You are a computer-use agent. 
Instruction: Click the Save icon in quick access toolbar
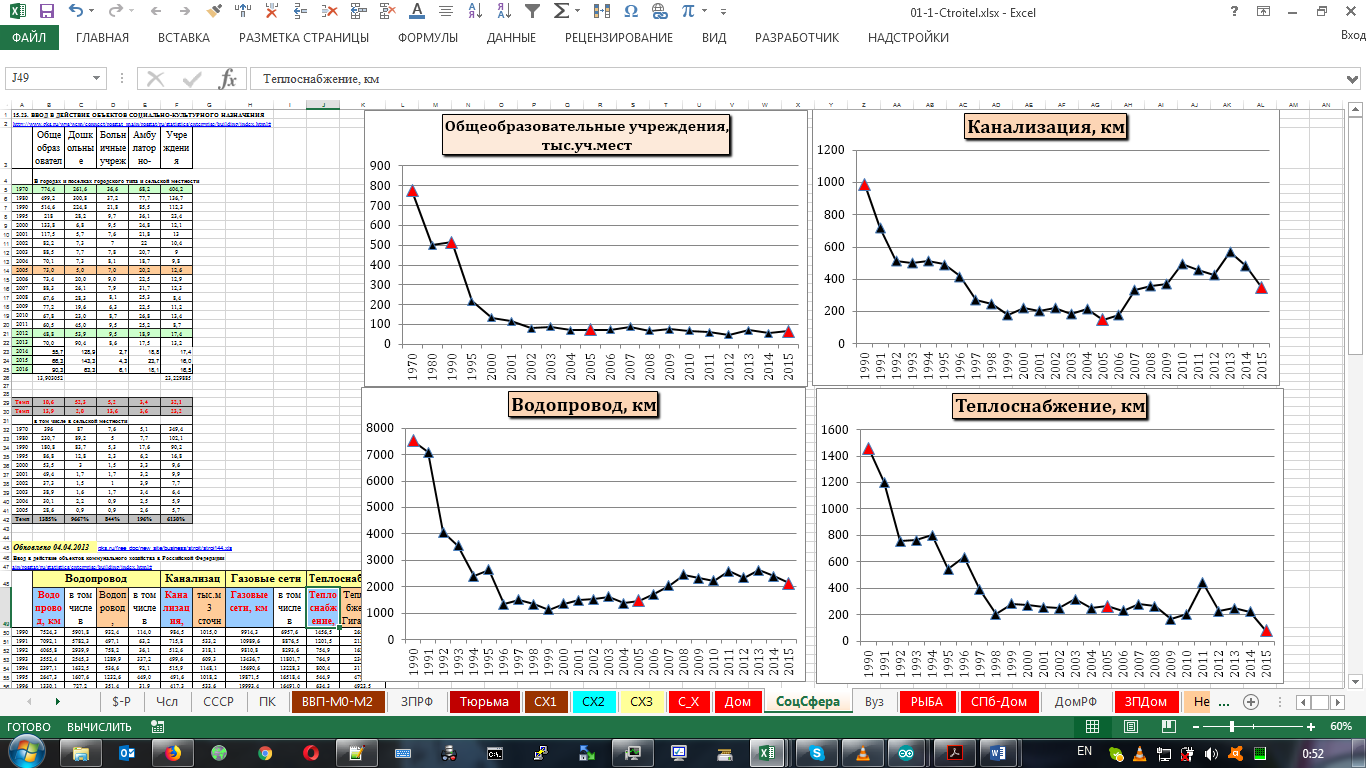click(x=46, y=12)
